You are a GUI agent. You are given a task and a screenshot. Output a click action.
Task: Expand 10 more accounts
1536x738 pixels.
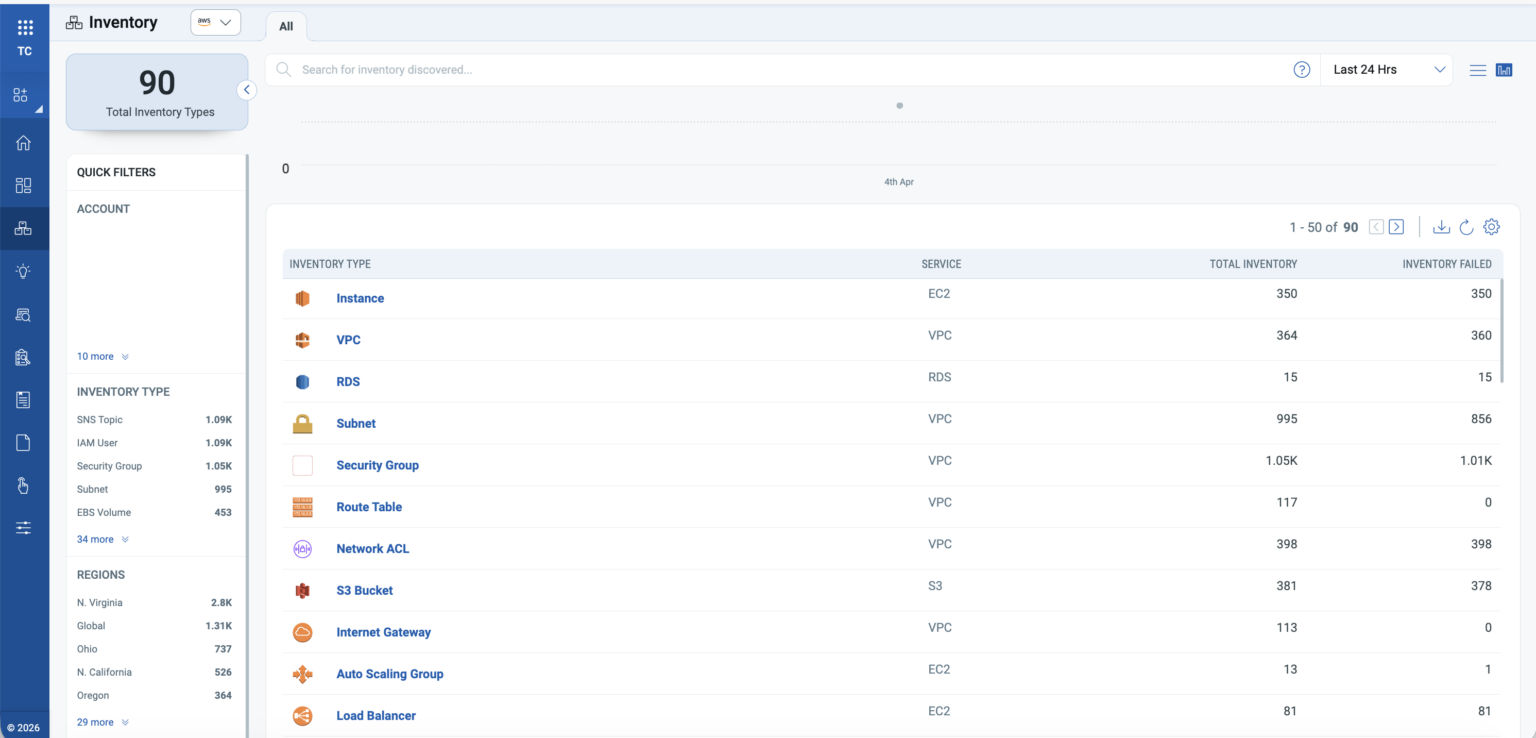tap(102, 356)
